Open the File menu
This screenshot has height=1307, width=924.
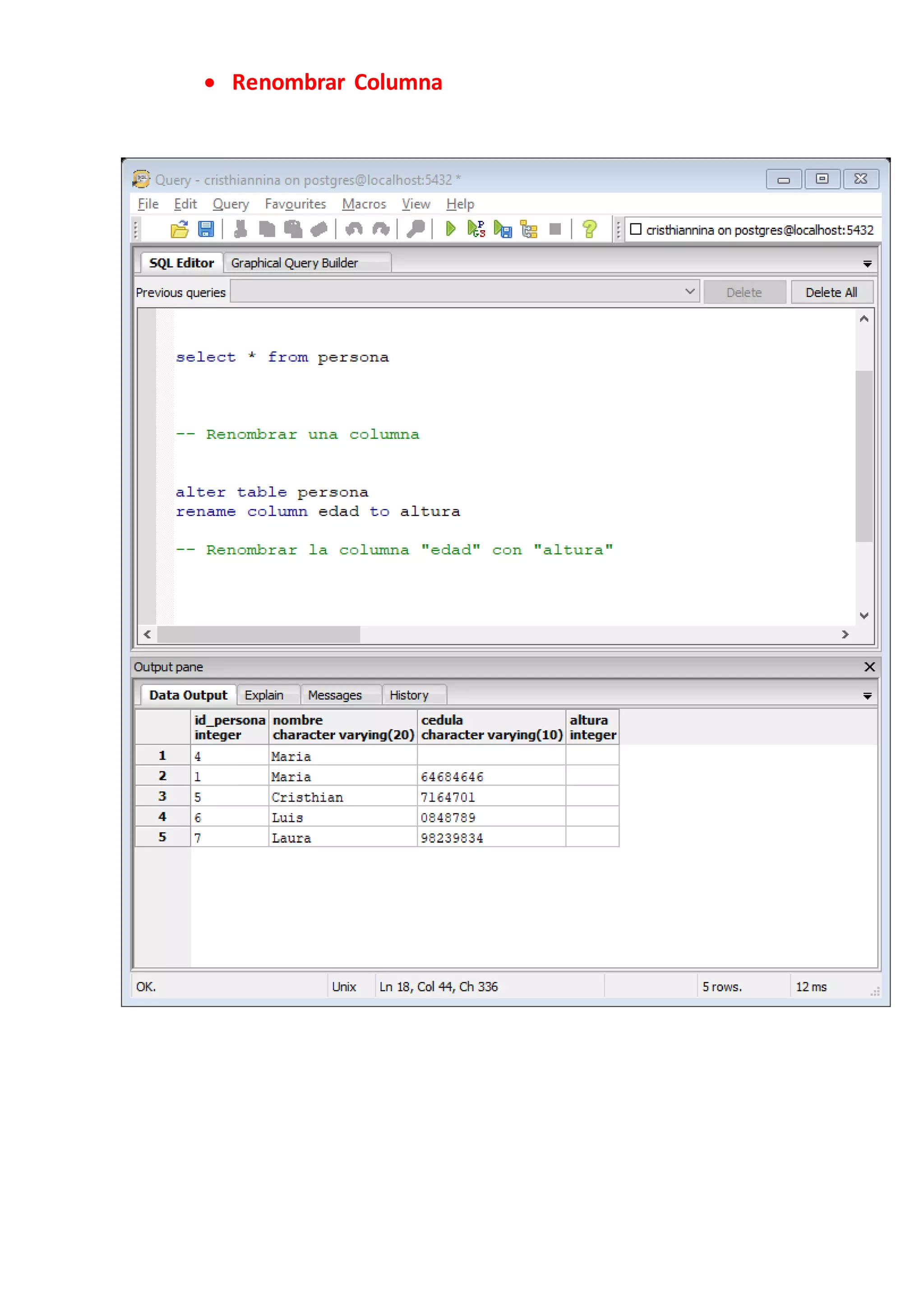pos(148,204)
